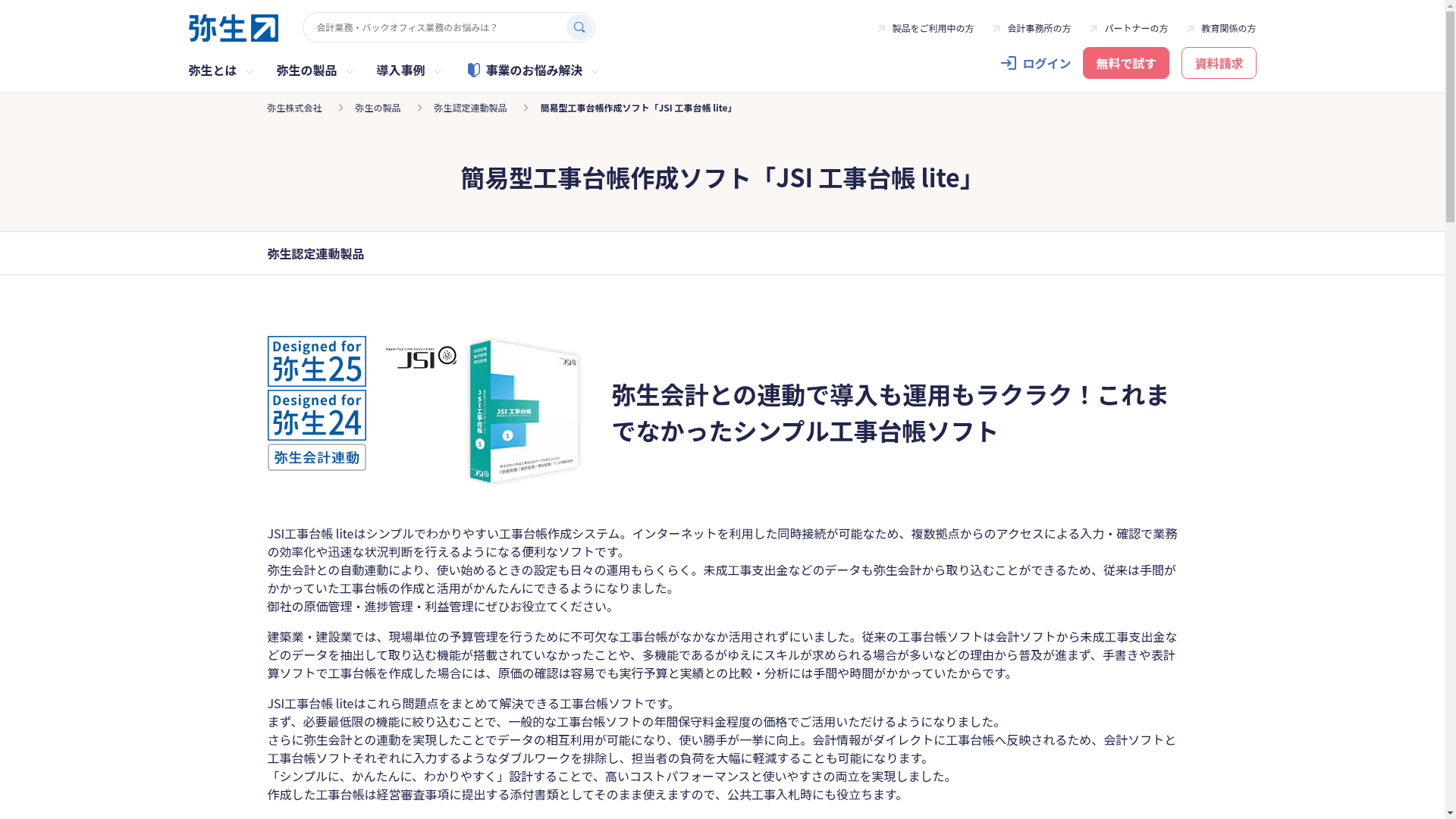Click the 弥生会計連動 badge
The width and height of the screenshot is (1456, 819).
point(316,457)
